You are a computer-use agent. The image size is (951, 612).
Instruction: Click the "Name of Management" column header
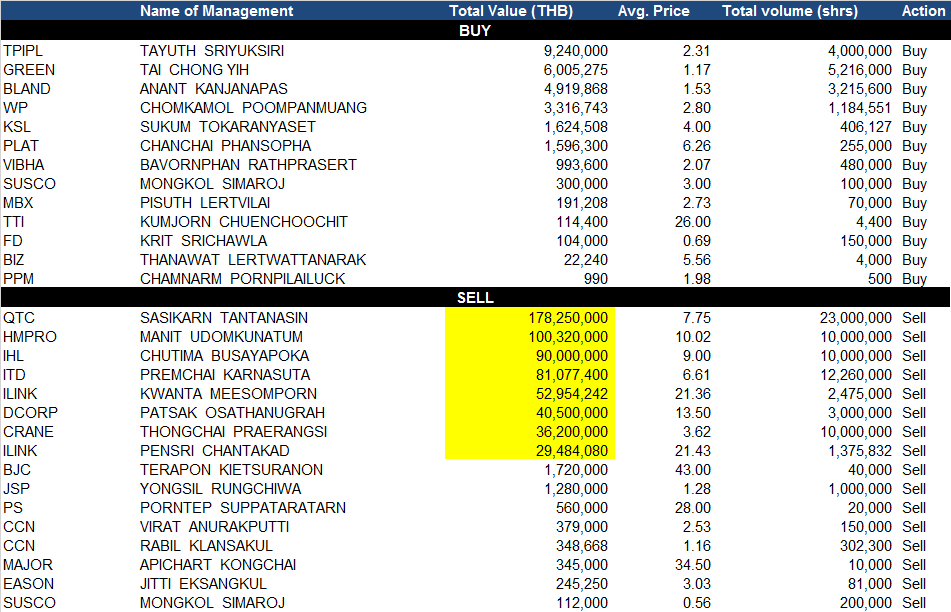click(217, 11)
